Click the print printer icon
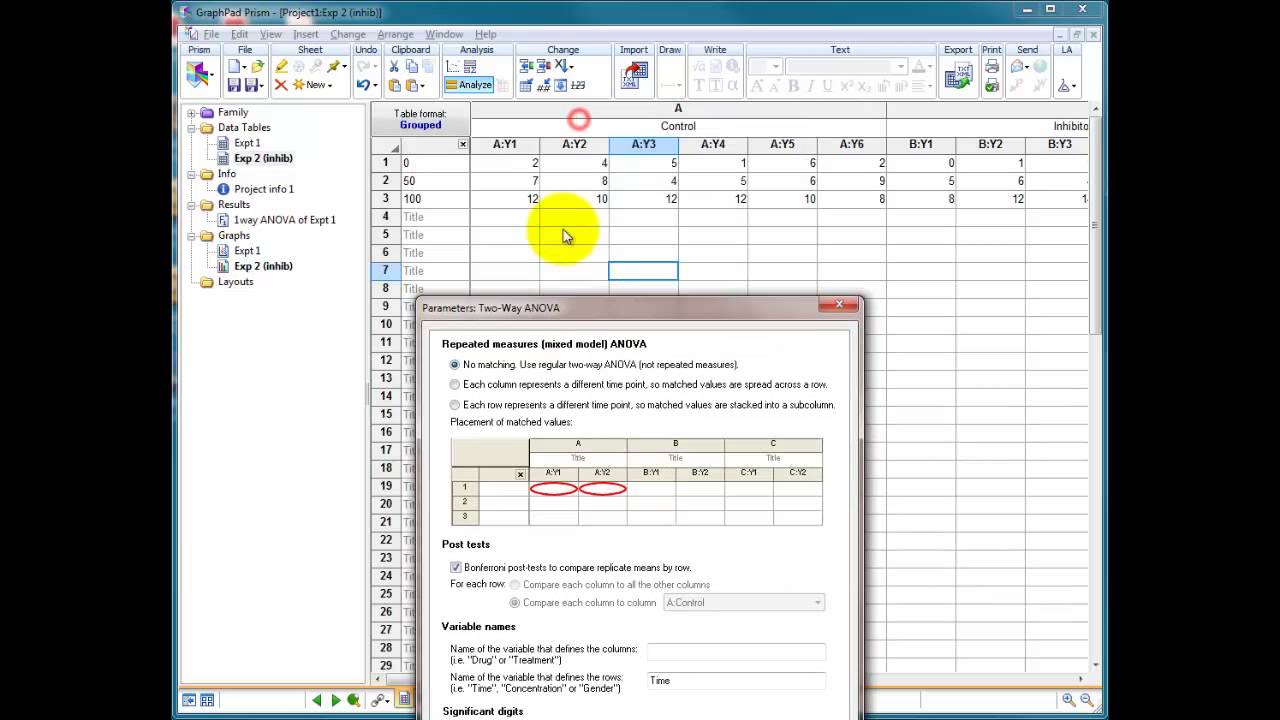 coord(991,66)
